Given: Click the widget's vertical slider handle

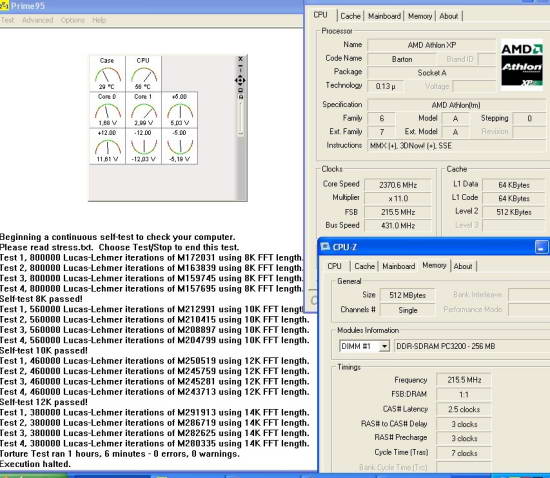Looking at the screenshot, I should (x=240, y=133).
